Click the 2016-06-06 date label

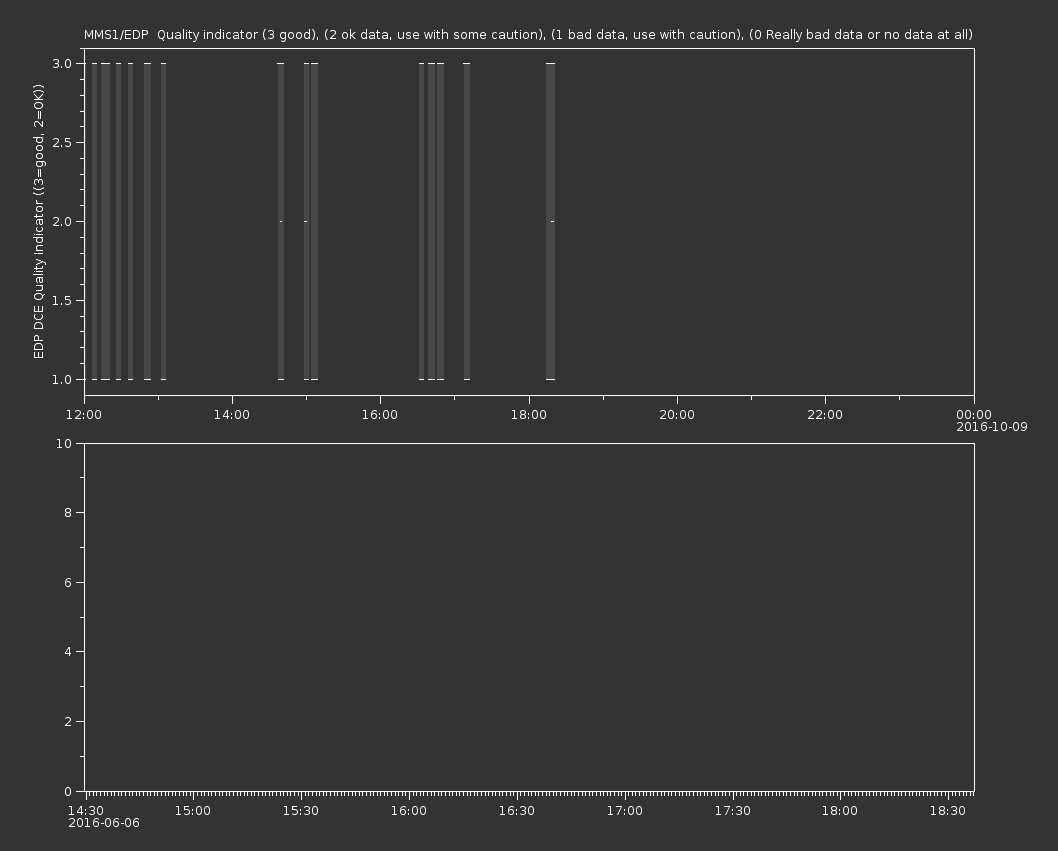click(x=104, y=823)
